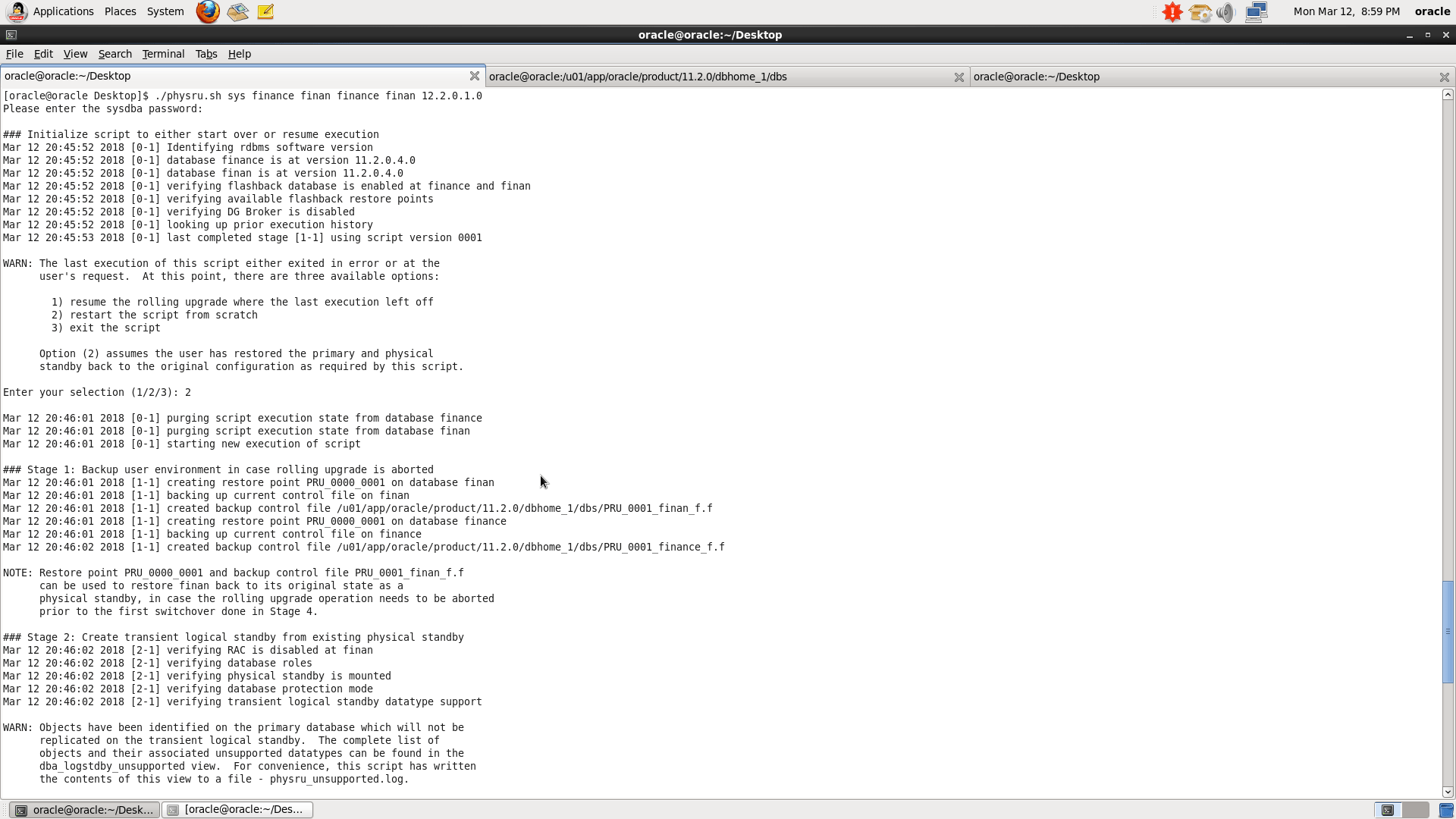Close the first Desktop terminal tab

pos(474,76)
